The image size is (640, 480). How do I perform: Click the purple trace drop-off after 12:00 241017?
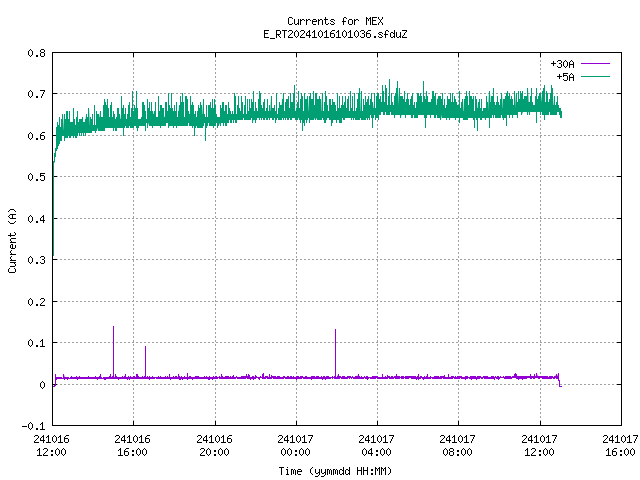[560, 381]
